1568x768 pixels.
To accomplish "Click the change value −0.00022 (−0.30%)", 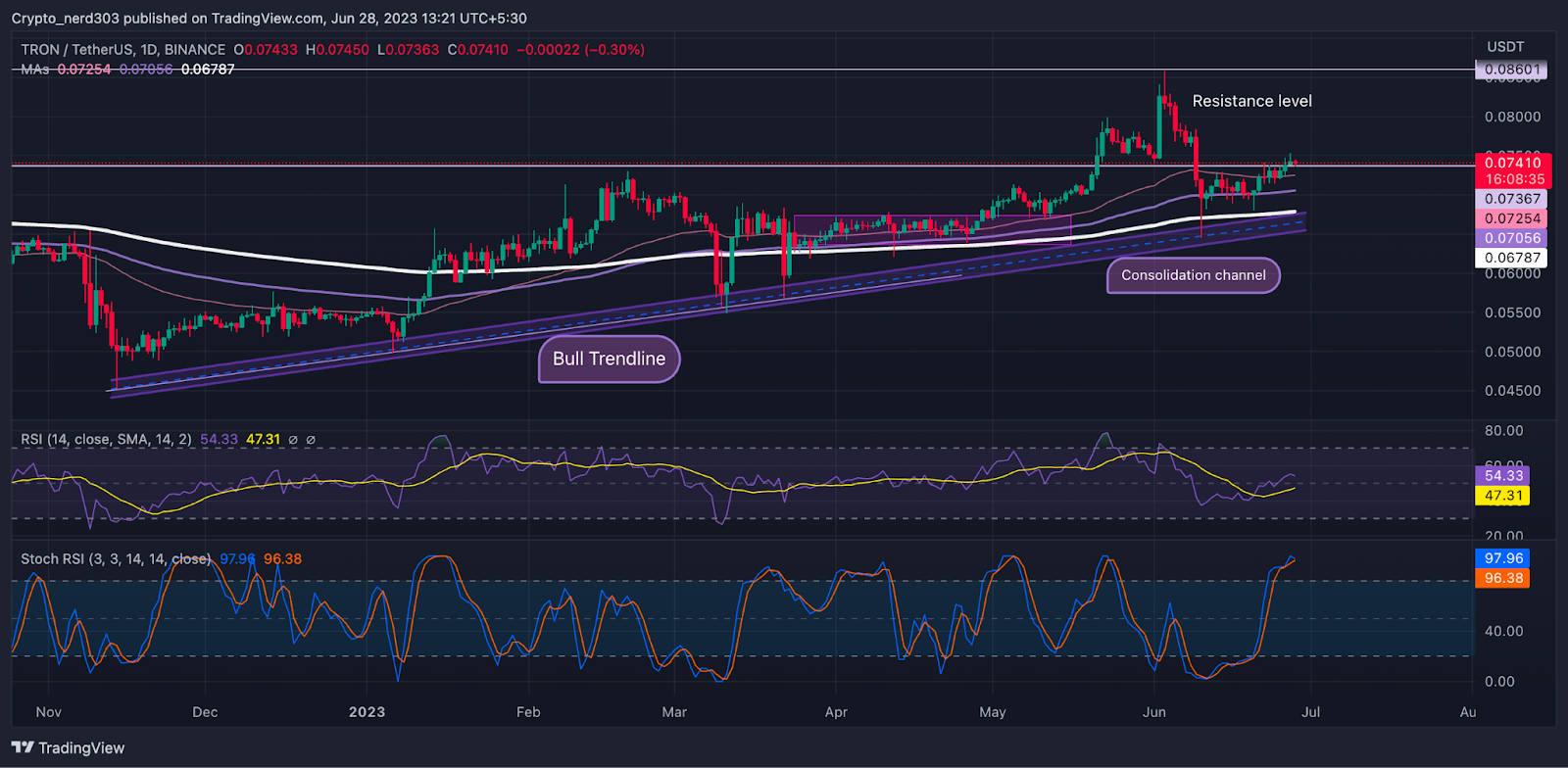I will point(581,50).
